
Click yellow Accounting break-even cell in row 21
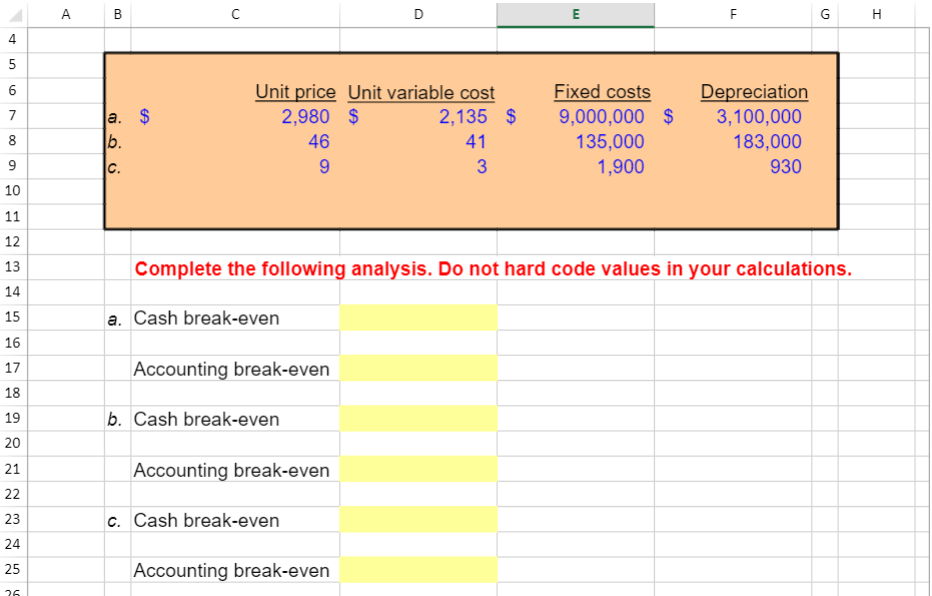click(418, 469)
